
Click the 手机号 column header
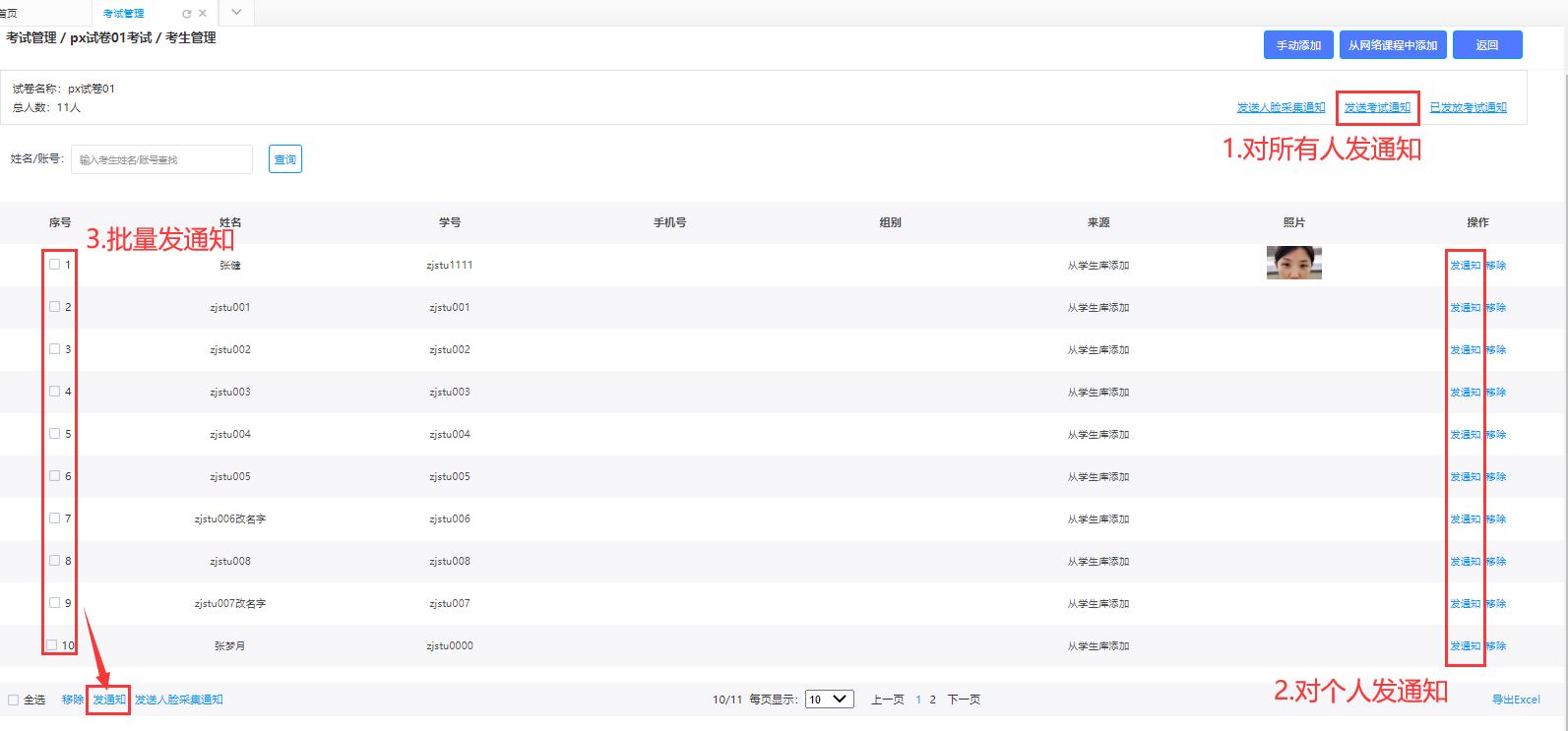point(670,222)
